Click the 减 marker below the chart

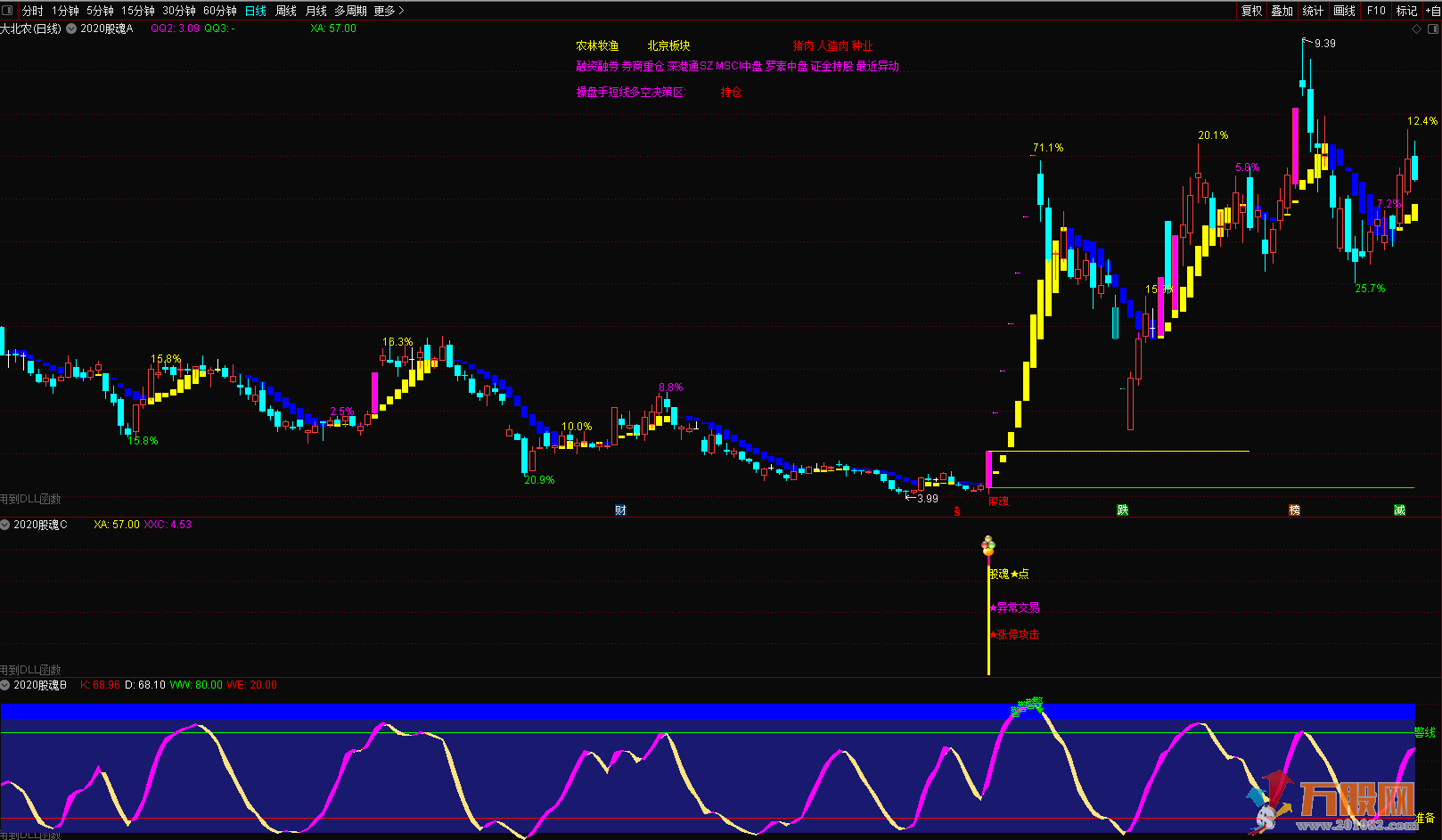1399,510
